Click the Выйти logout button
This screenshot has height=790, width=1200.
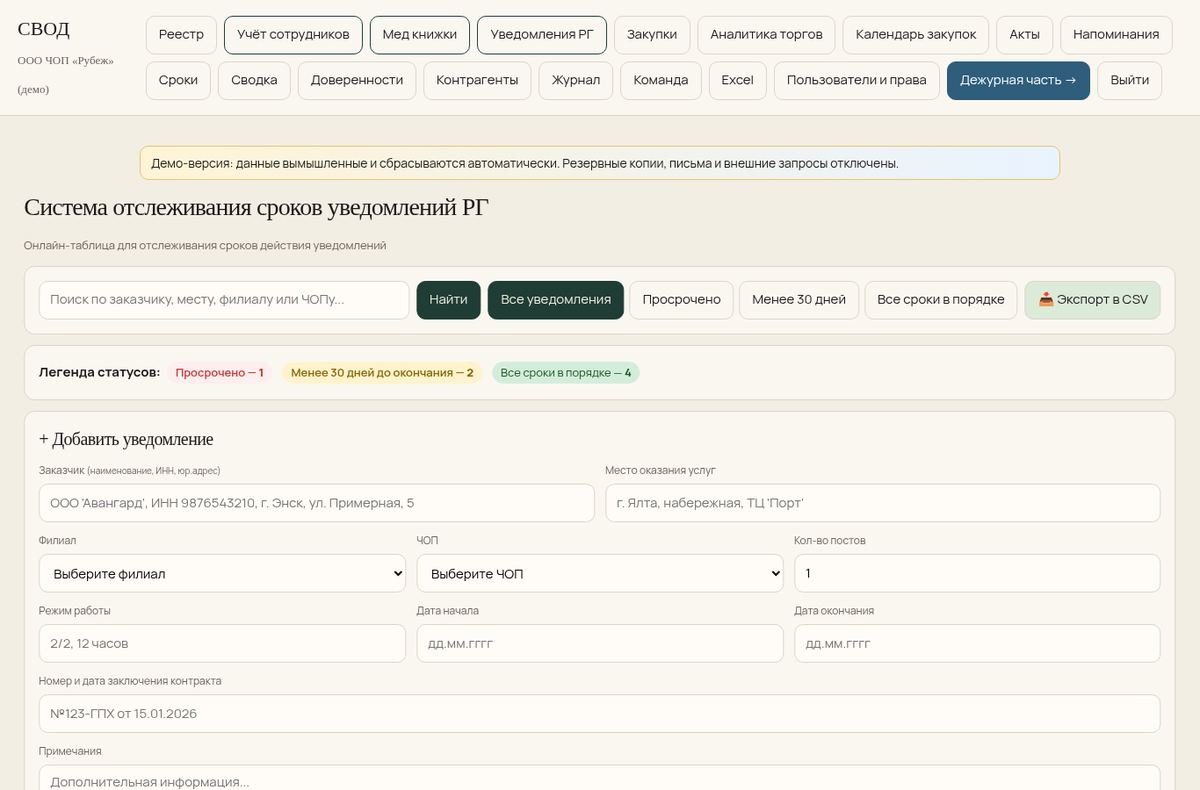1129,80
